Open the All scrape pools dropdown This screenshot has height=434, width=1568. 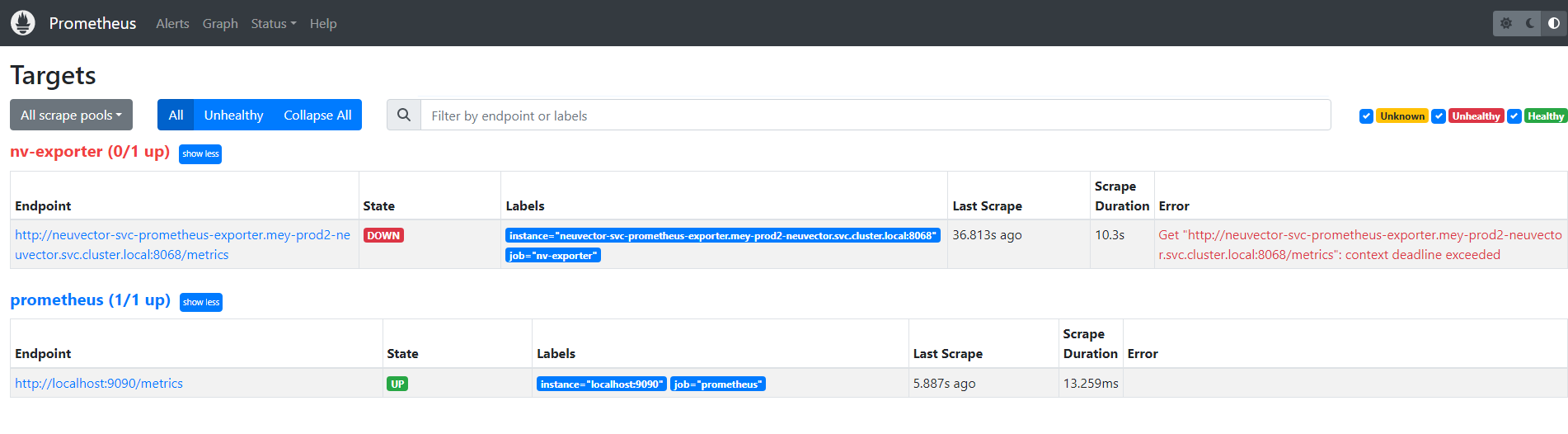(71, 116)
